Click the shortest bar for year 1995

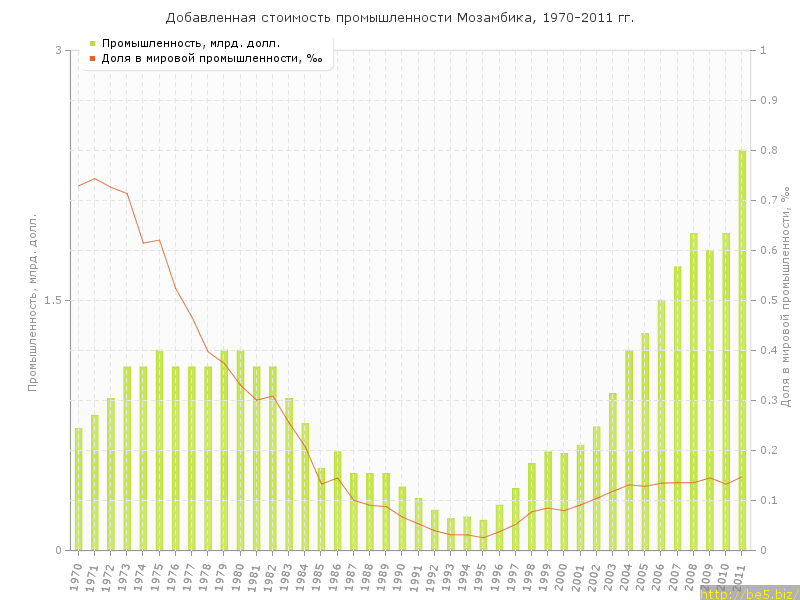(x=483, y=535)
